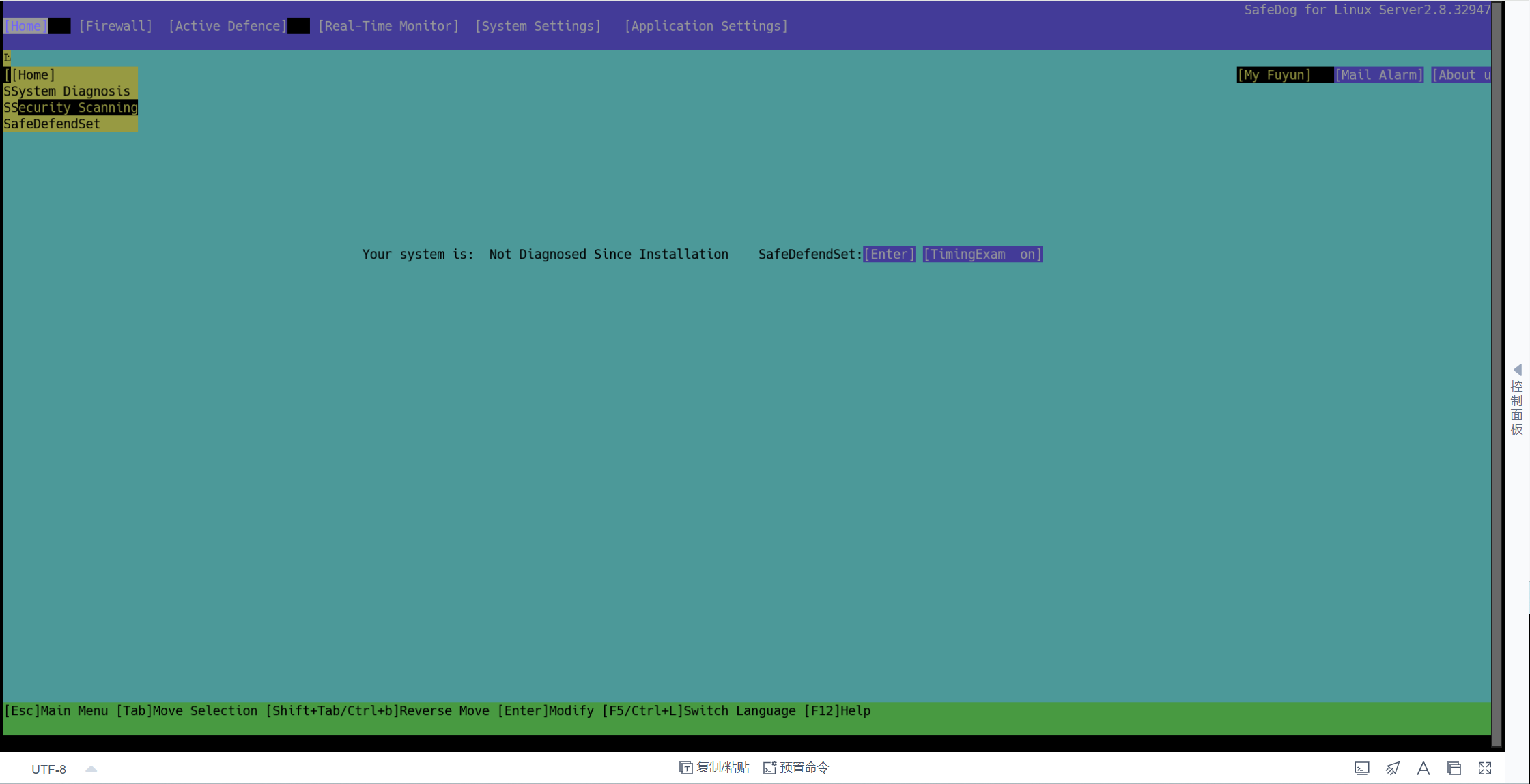Select SafeDefendSet entry in the Home menu
This screenshot has width=1530, height=784.
coord(51,124)
